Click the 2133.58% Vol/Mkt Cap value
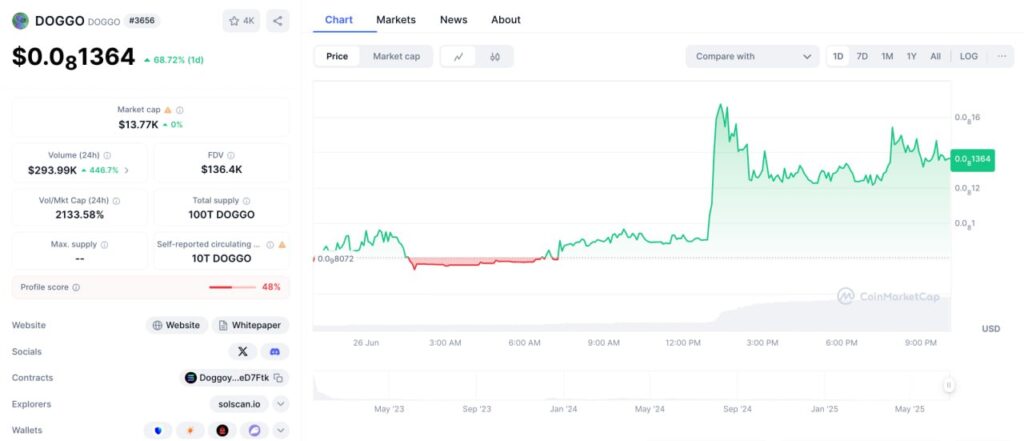This screenshot has height=441, width=1024. (x=80, y=214)
